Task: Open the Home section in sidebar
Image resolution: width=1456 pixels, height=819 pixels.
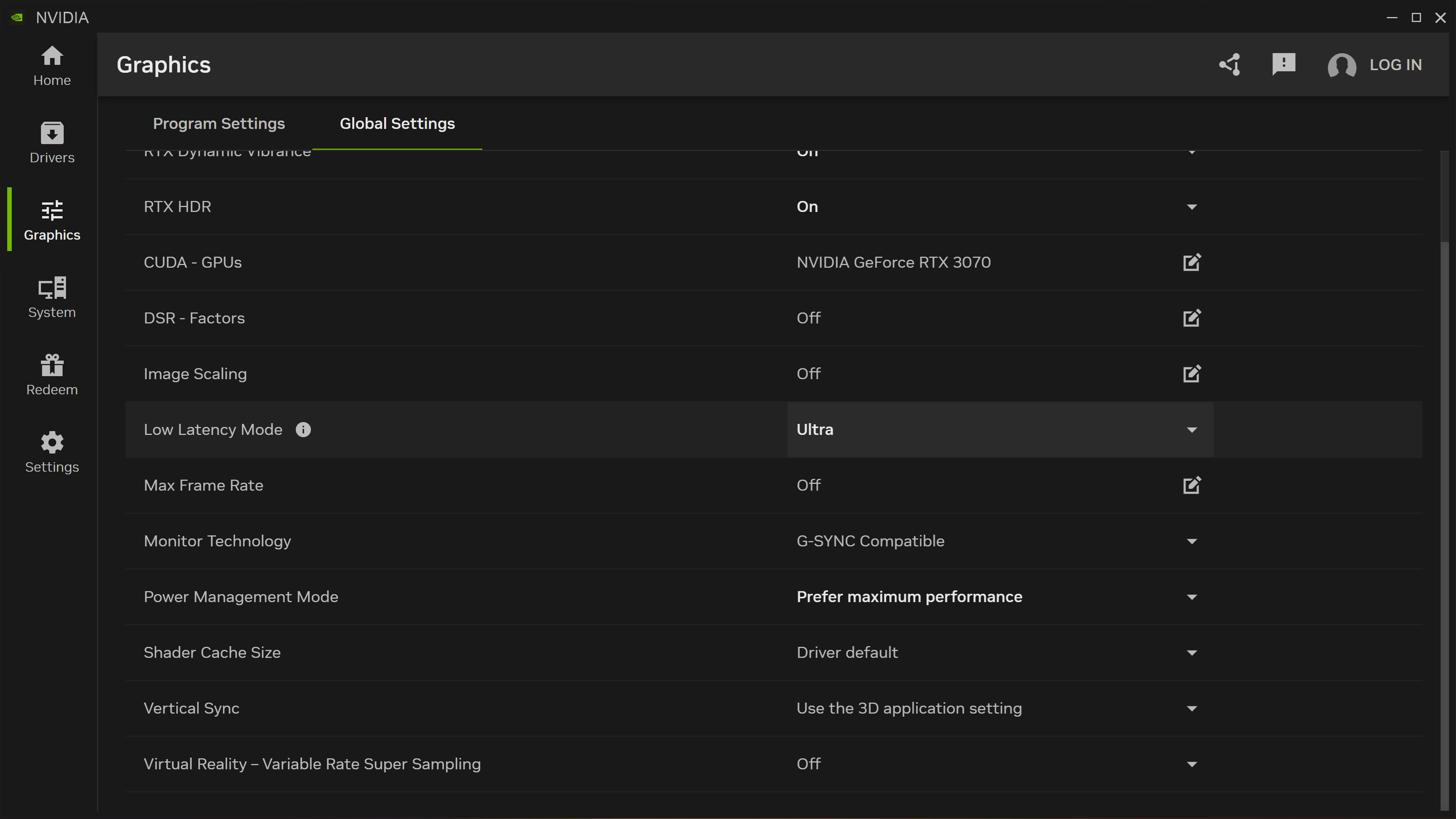Action: coord(52,66)
